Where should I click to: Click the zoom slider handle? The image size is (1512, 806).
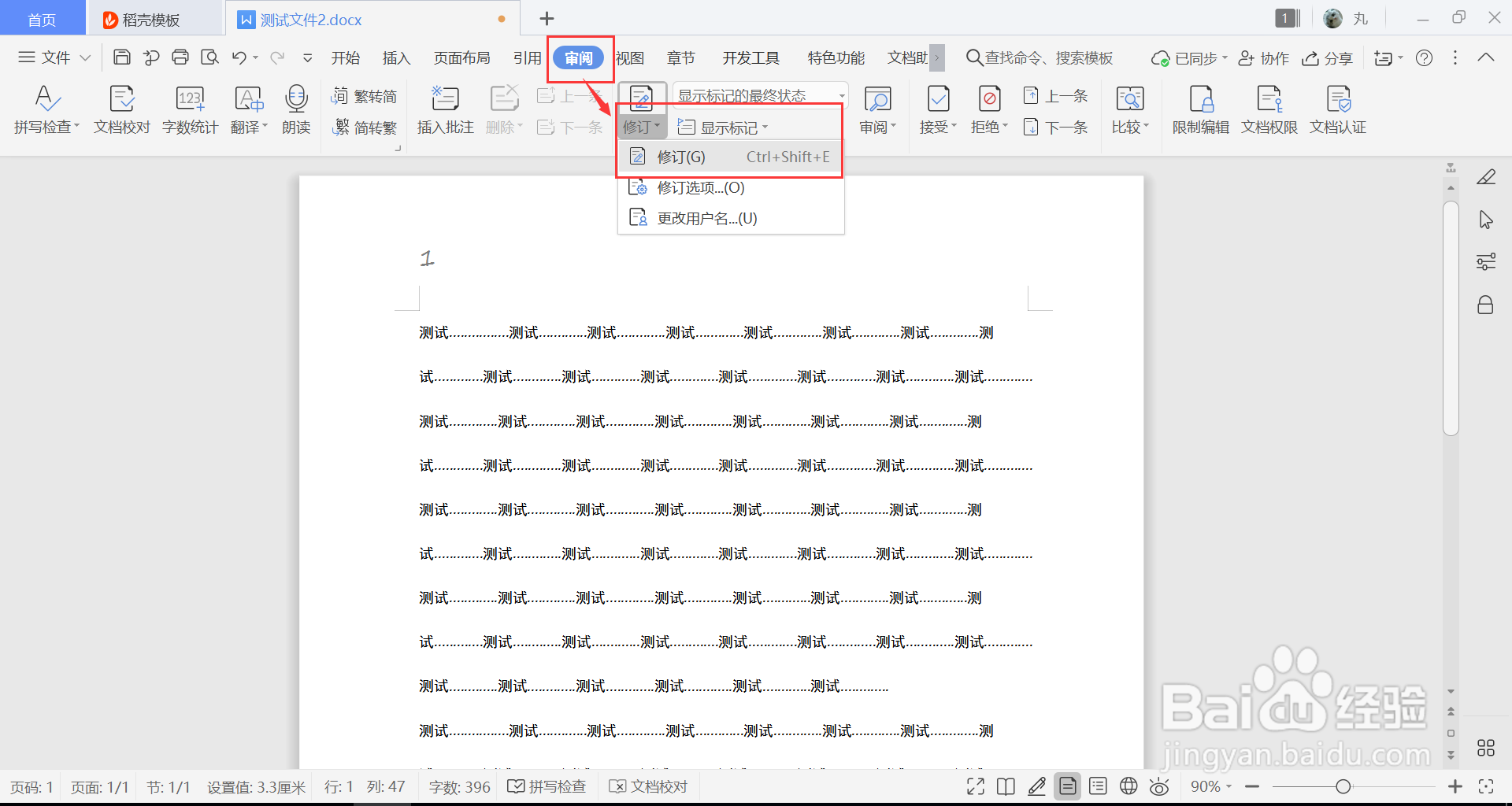[1343, 786]
